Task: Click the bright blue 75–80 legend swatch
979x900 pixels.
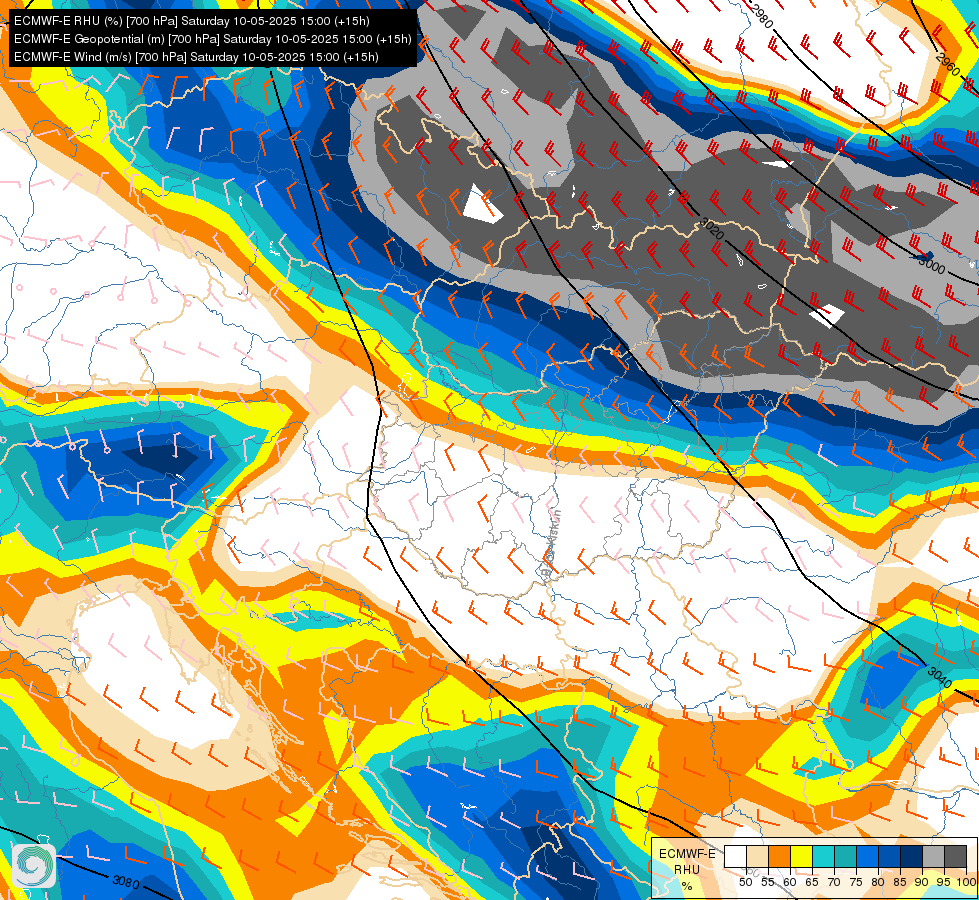Action: (867, 857)
